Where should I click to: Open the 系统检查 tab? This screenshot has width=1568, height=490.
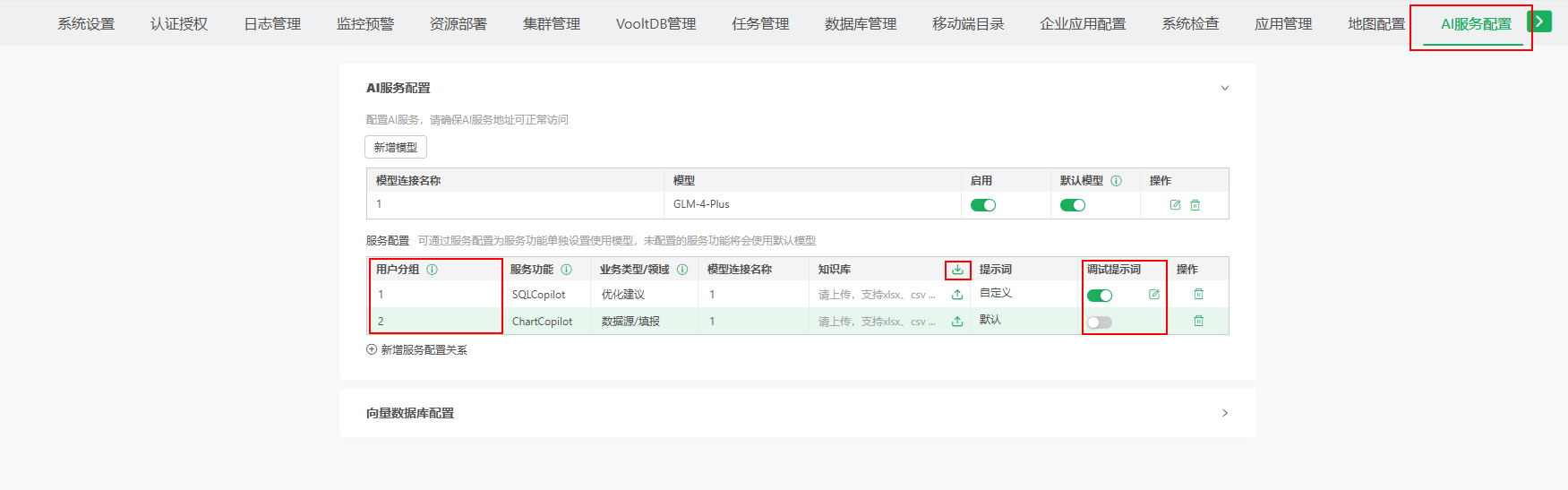1190,24
